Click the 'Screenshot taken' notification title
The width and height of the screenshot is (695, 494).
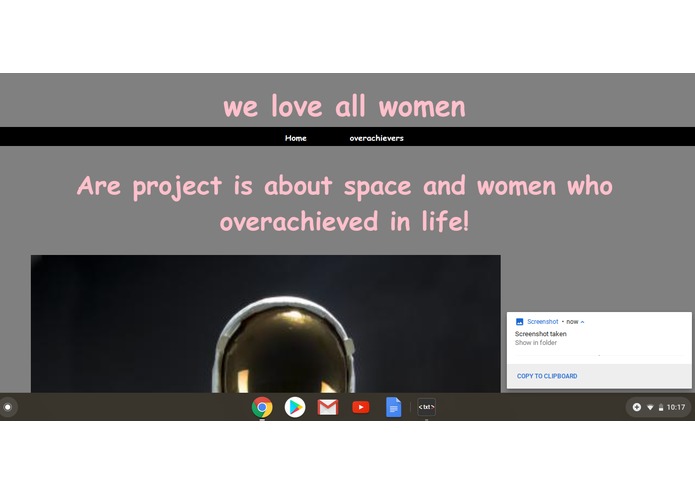pos(540,334)
